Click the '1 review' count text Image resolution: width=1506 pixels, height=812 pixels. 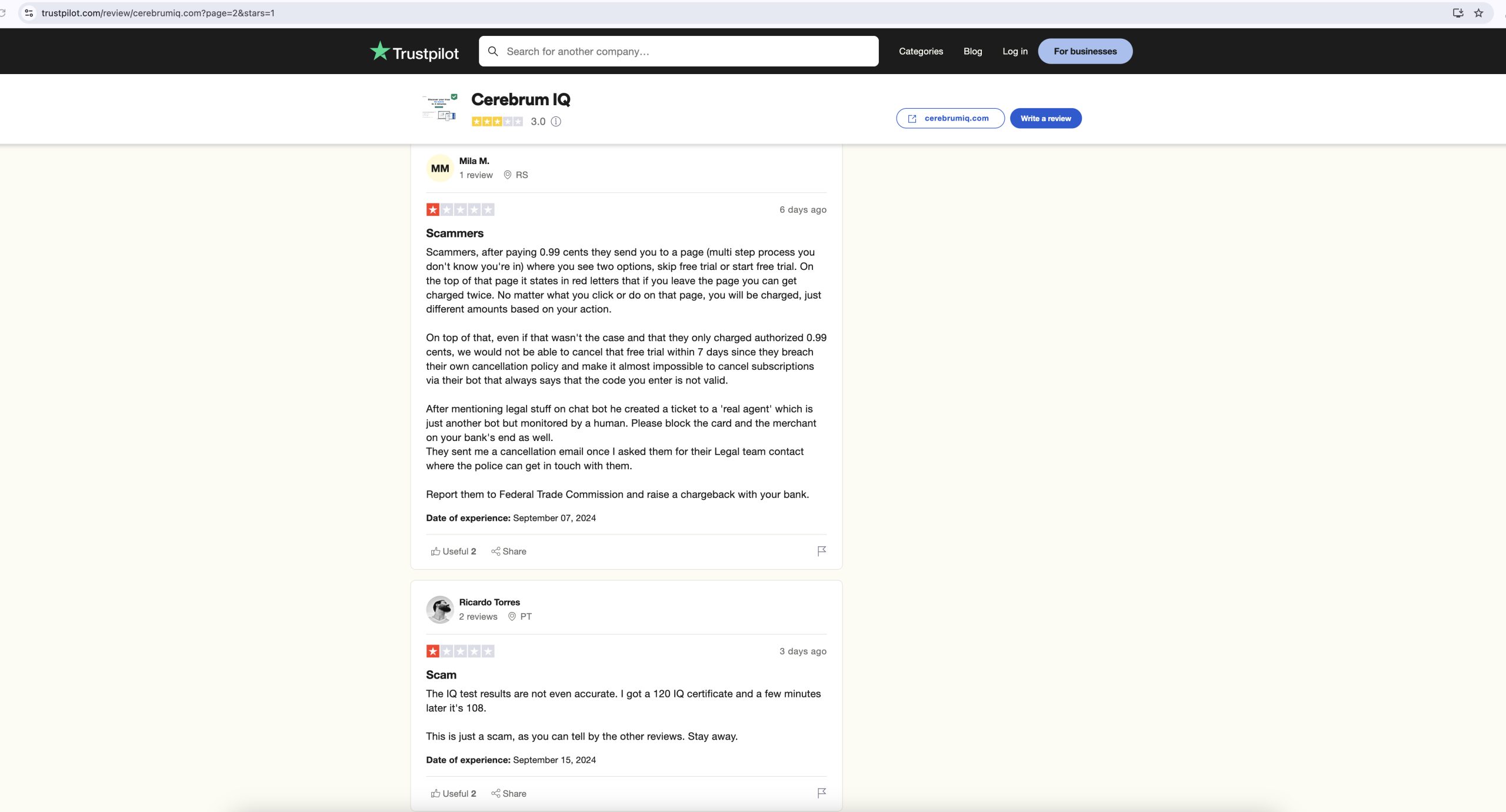[x=475, y=175]
